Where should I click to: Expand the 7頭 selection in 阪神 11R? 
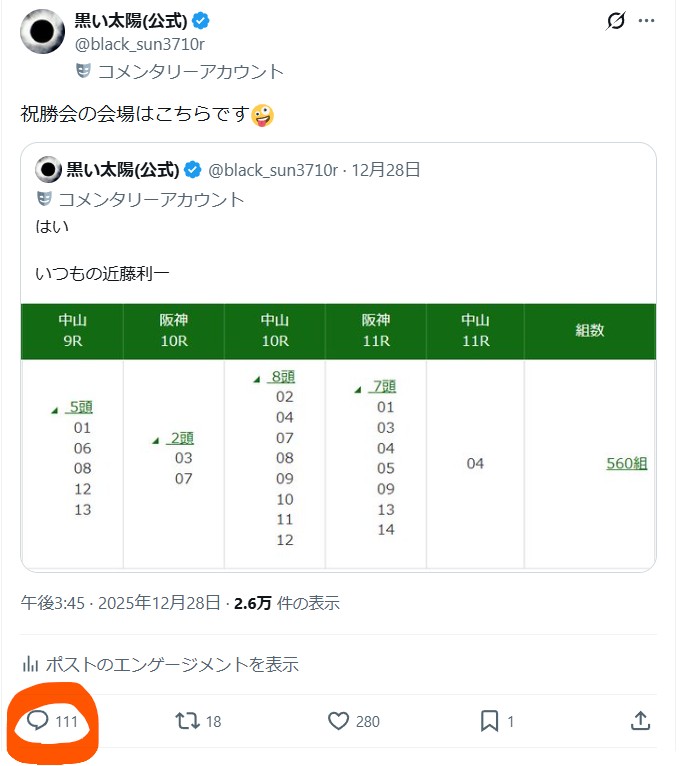point(384,386)
